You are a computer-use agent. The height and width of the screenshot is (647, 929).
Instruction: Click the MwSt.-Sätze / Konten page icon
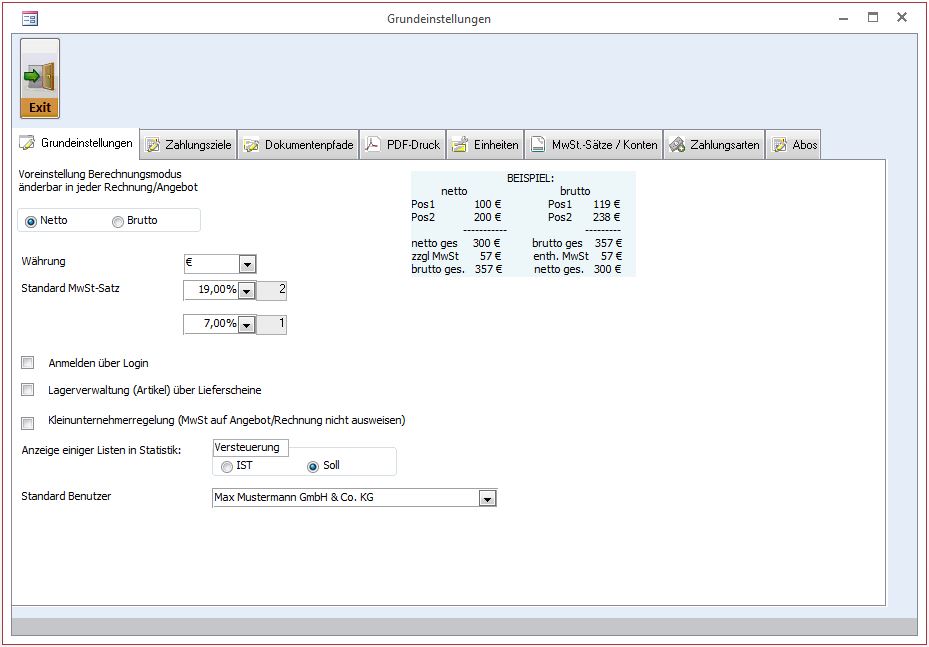pos(537,145)
